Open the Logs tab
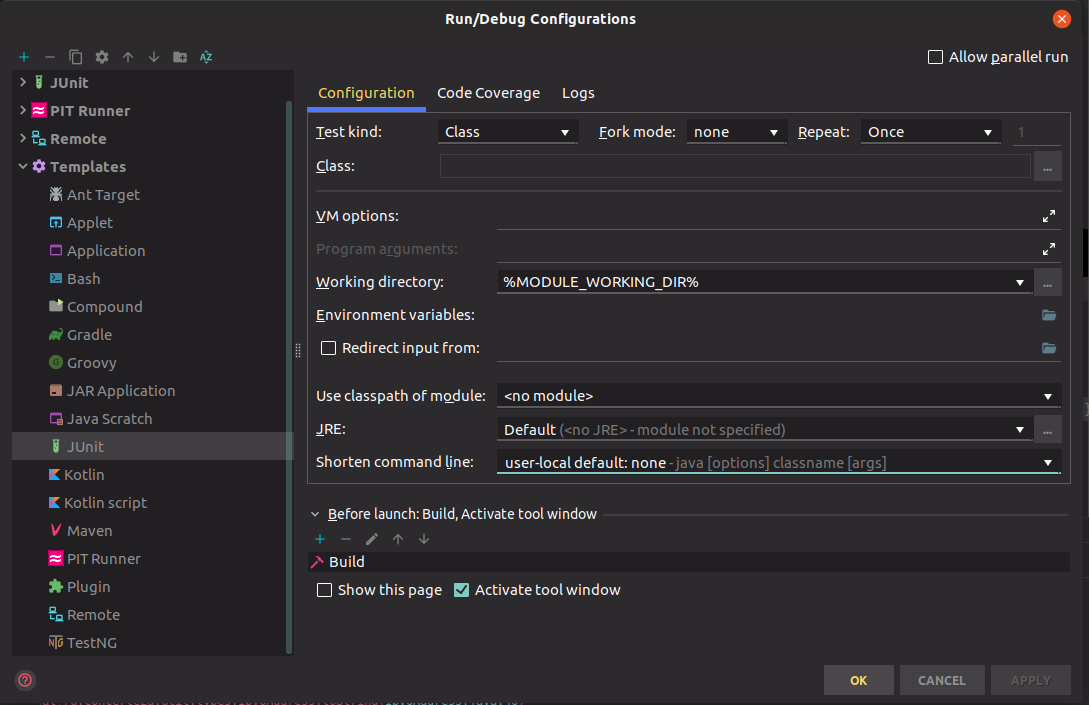This screenshot has width=1089, height=705. pyautogui.click(x=578, y=93)
